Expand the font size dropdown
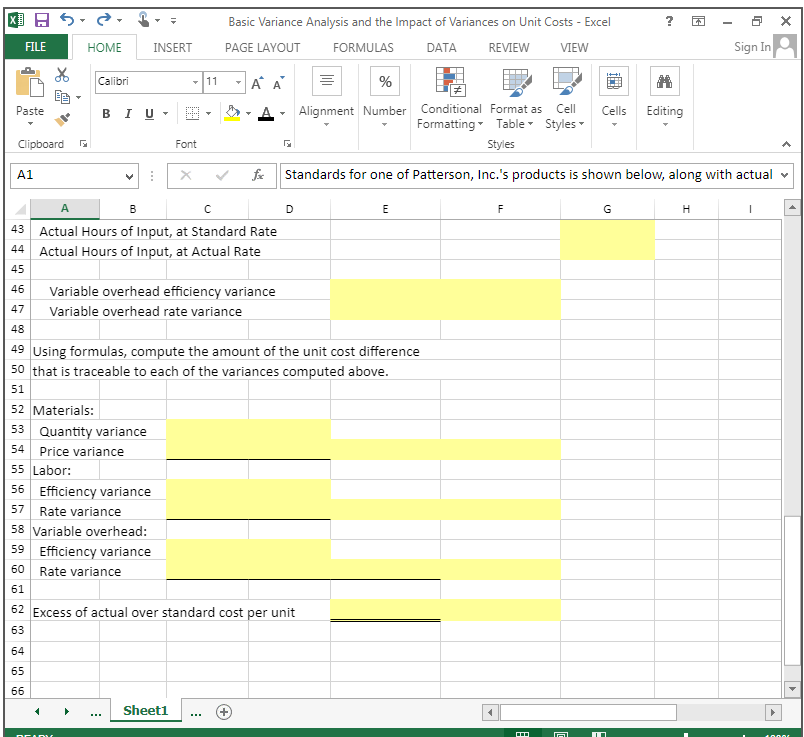Screen dimensions: 804x737 click(238, 81)
